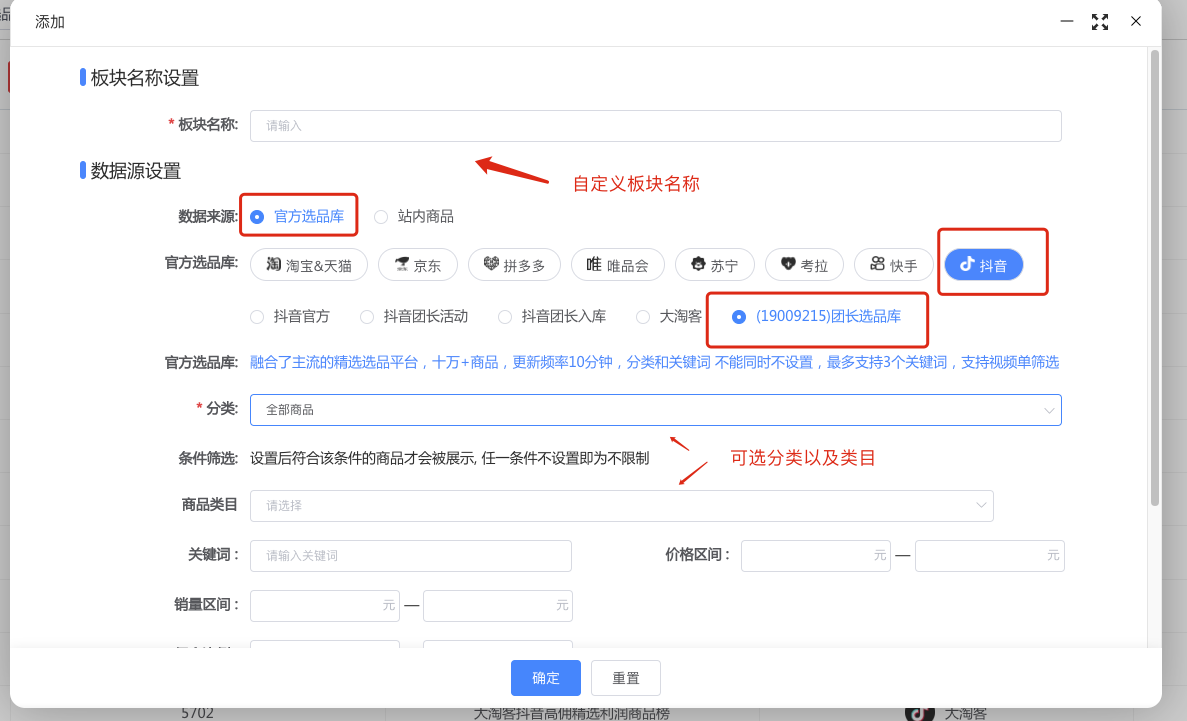Click the minimum 价格区间 input field
Image resolution: width=1187 pixels, height=721 pixels.
pyautogui.click(x=815, y=556)
